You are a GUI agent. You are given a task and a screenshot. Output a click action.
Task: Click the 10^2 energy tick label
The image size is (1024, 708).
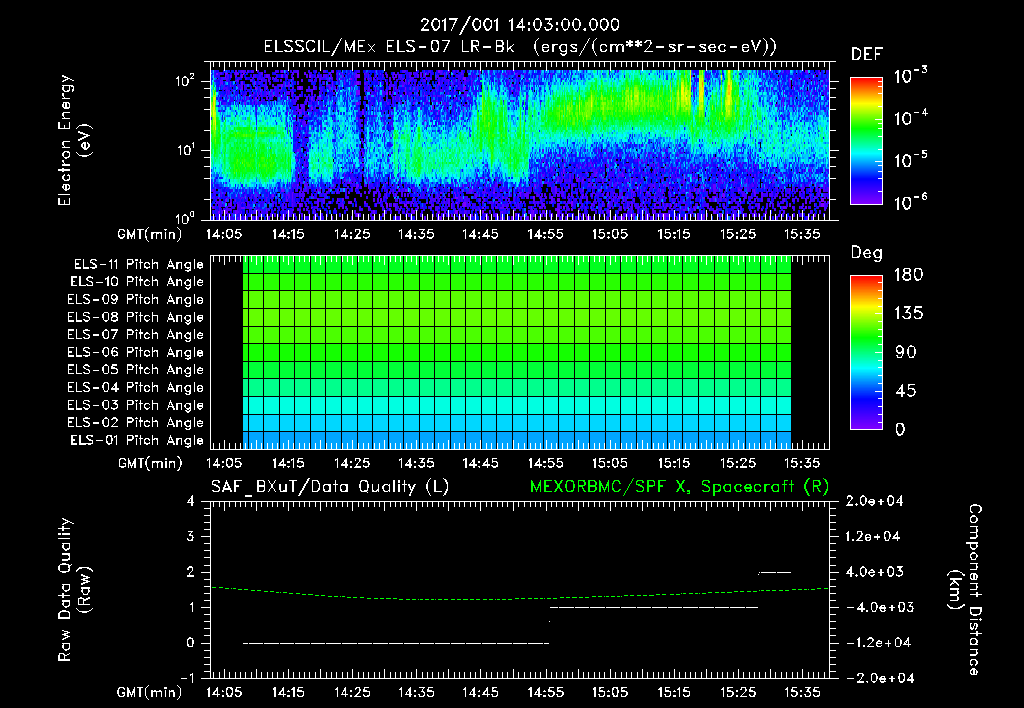(x=185, y=81)
